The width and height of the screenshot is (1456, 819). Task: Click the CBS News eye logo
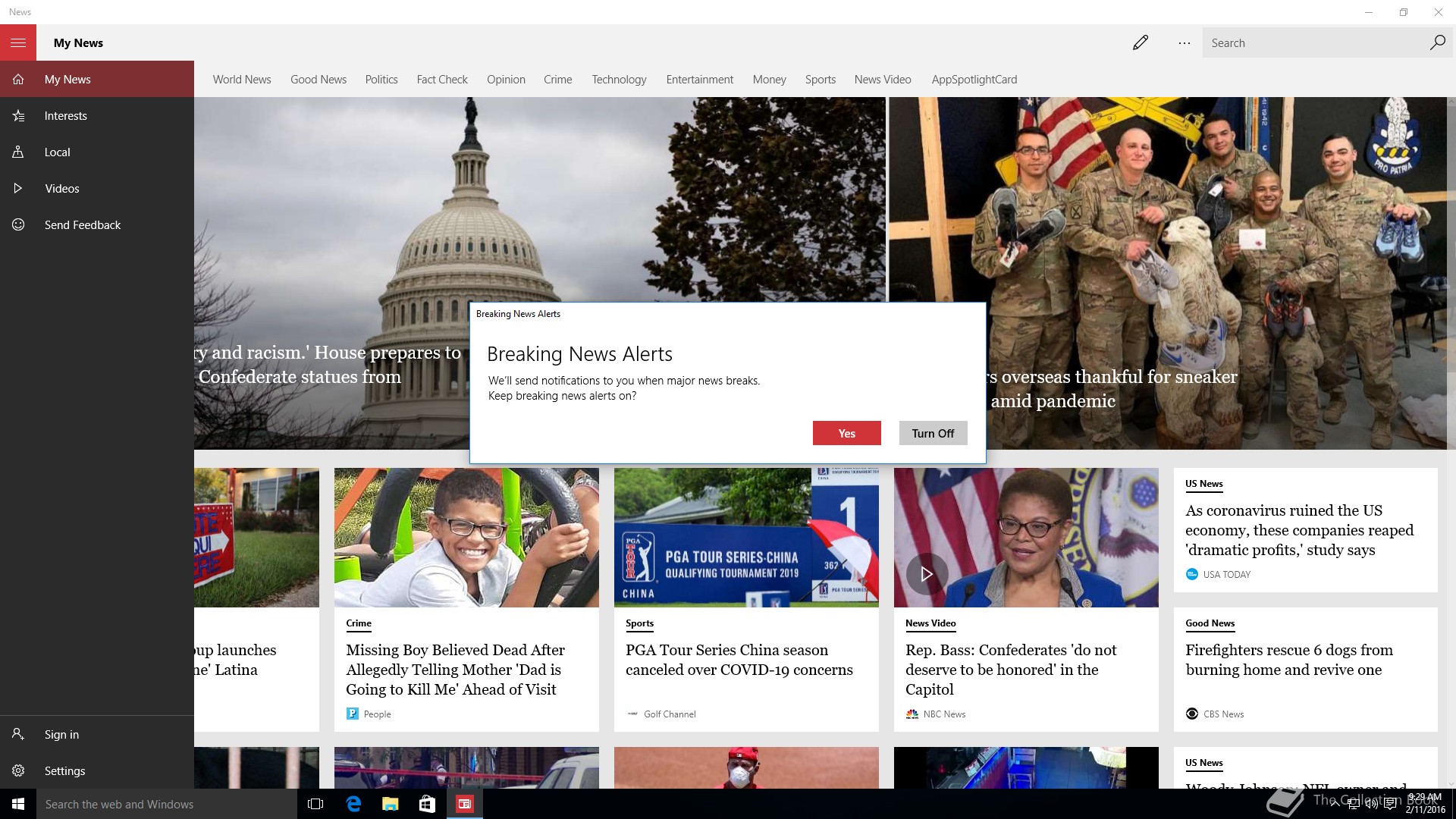[x=1191, y=714]
